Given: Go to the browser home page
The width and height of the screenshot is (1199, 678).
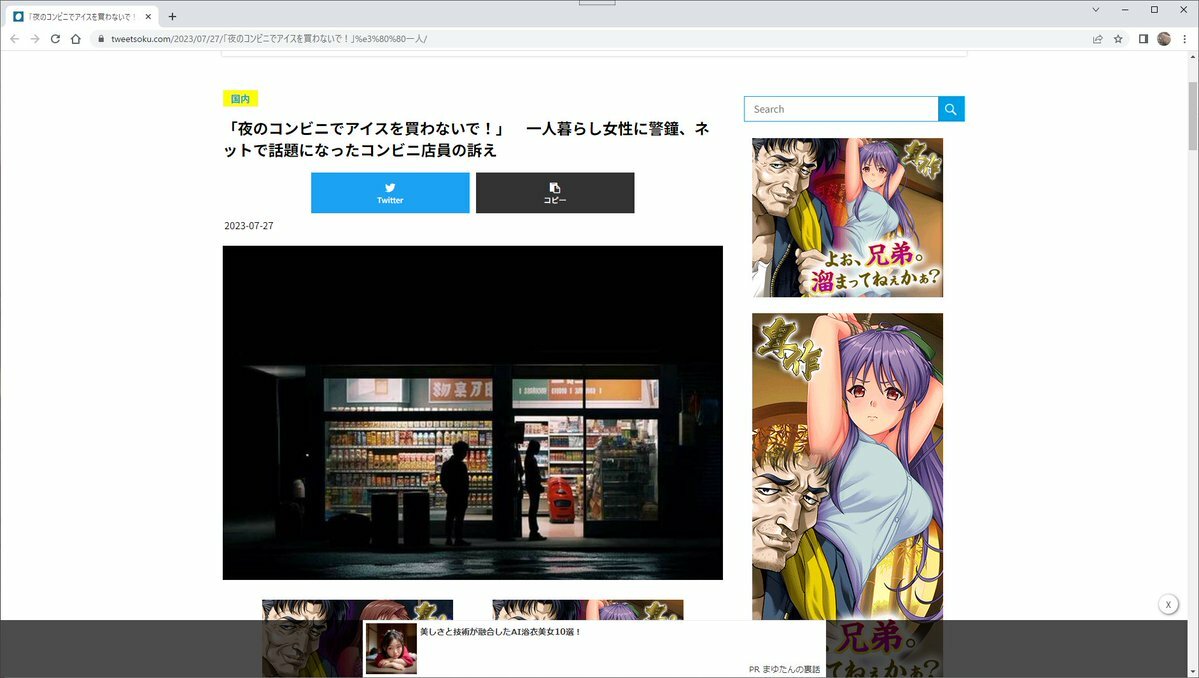Looking at the screenshot, I should [x=76, y=39].
